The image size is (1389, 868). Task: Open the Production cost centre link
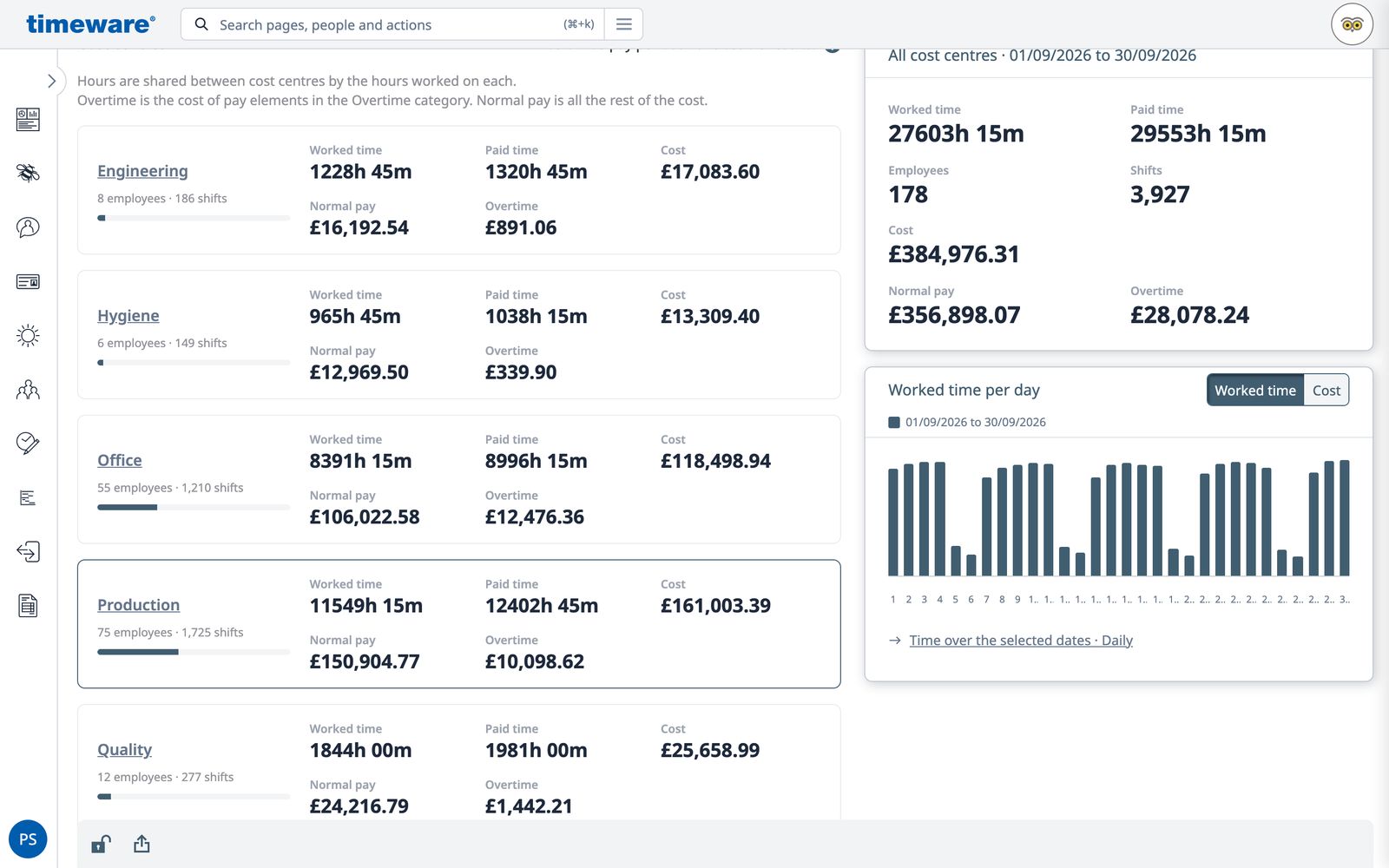tap(139, 605)
